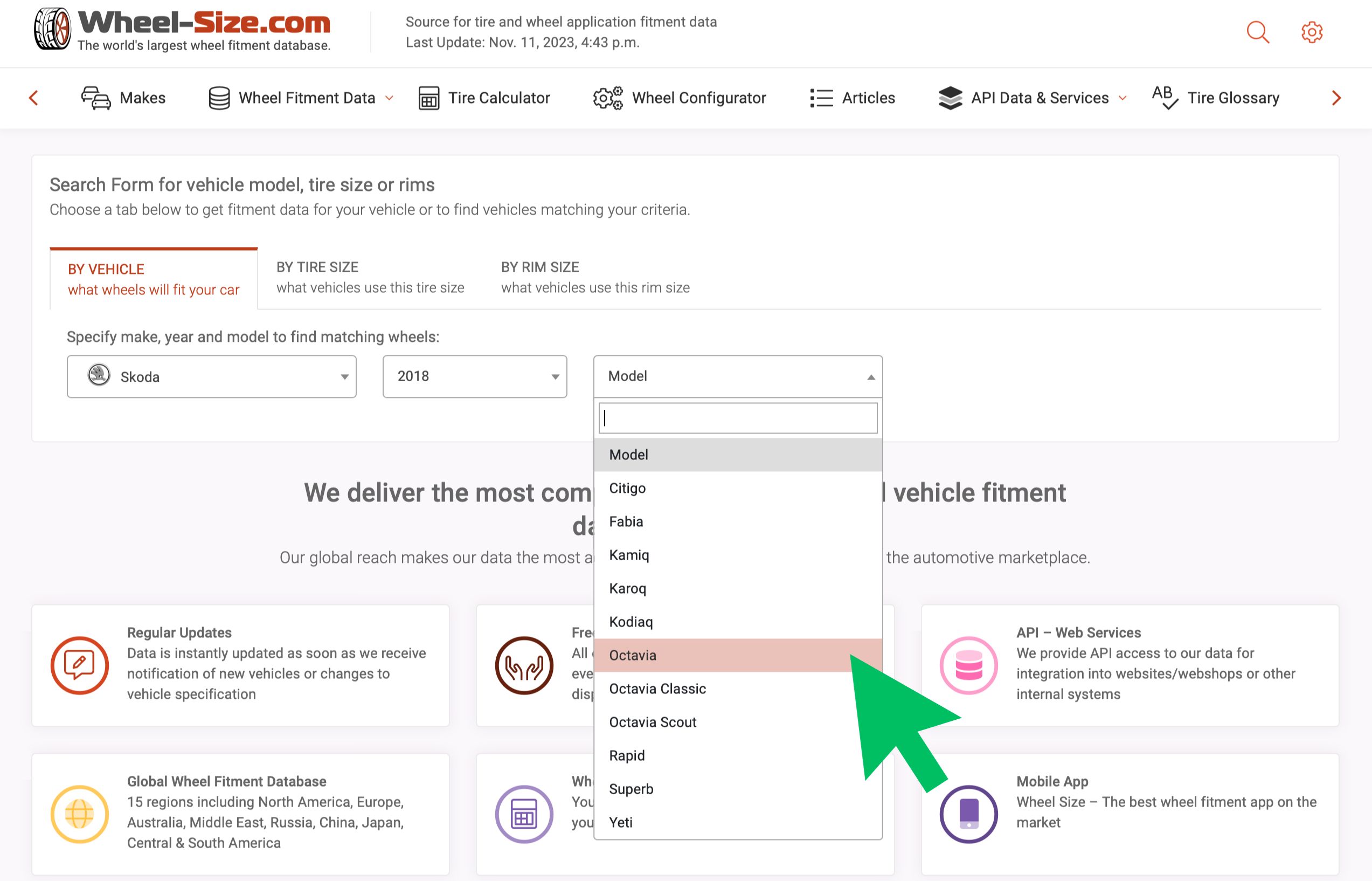Click the left navigation arrow

[x=34, y=98]
